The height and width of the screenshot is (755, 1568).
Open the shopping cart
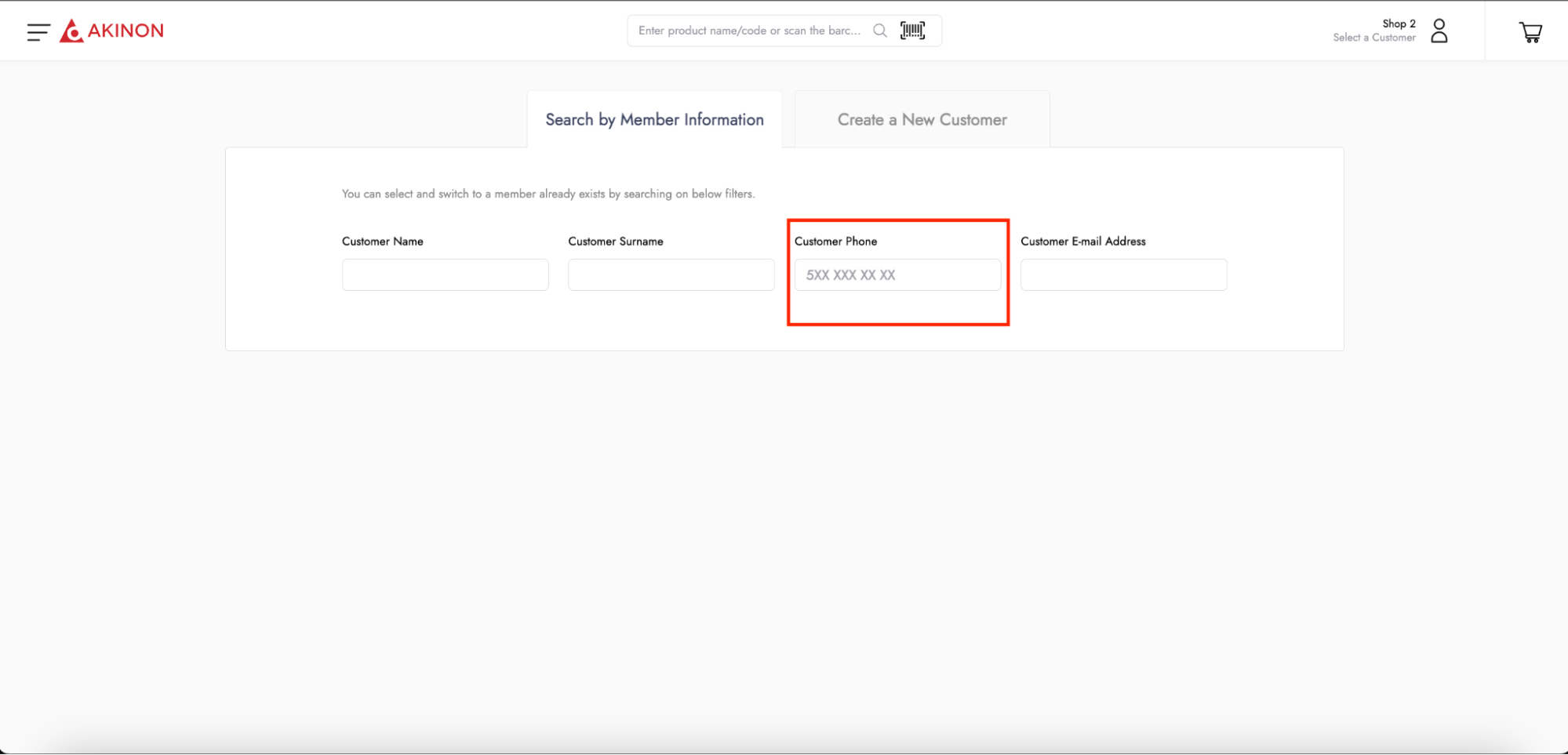(1530, 31)
